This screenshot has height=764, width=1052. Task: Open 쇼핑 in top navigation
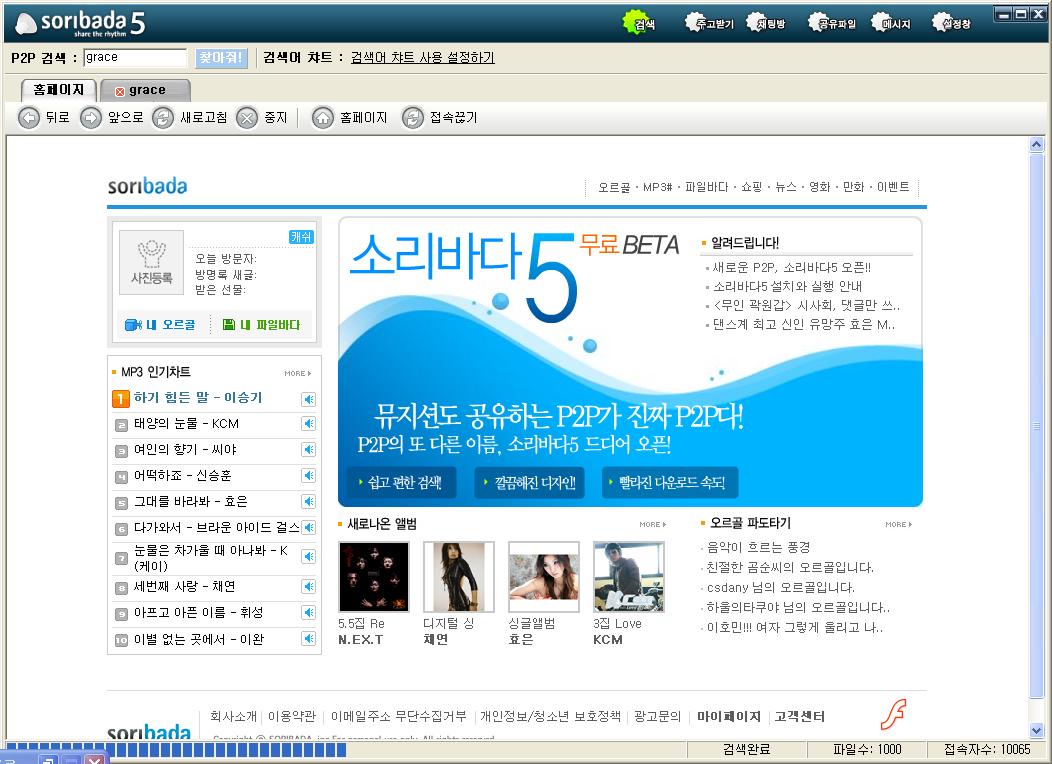coord(751,187)
